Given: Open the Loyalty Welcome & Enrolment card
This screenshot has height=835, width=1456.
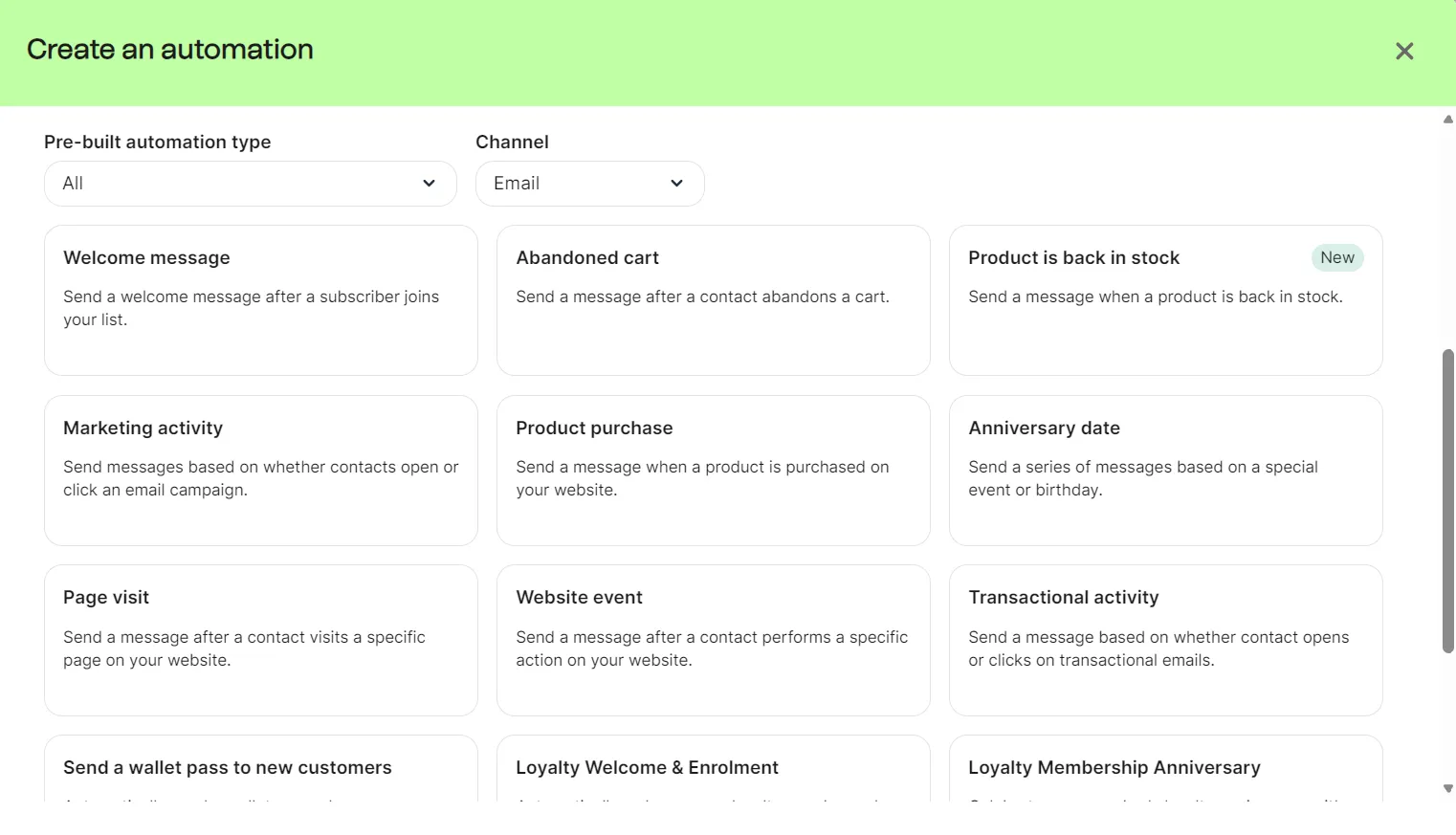Looking at the screenshot, I should pyautogui.click(x=714, y=768).
